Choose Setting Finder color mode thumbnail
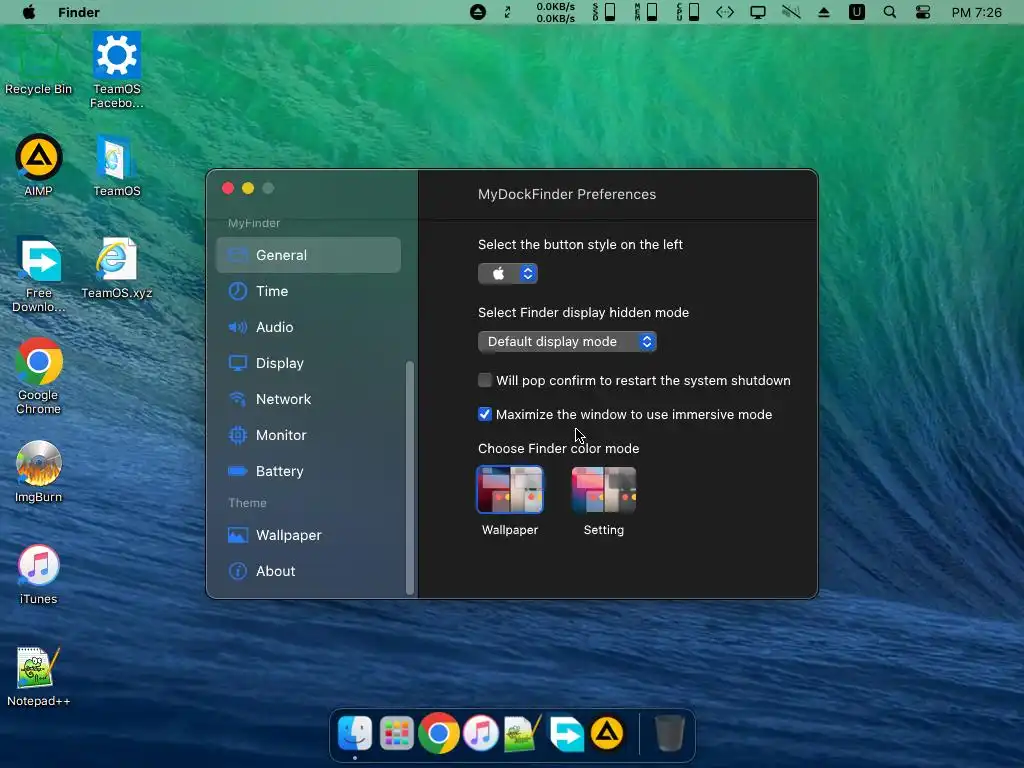Screen dimensions: 1024x768 [603, 490]
